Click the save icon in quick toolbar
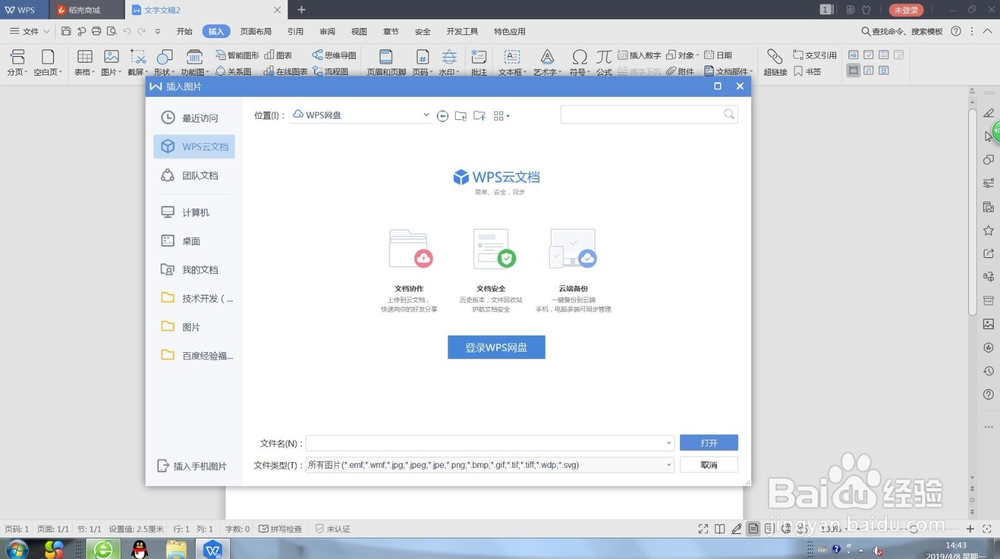 pyautogui.click(x=66, y=31)
